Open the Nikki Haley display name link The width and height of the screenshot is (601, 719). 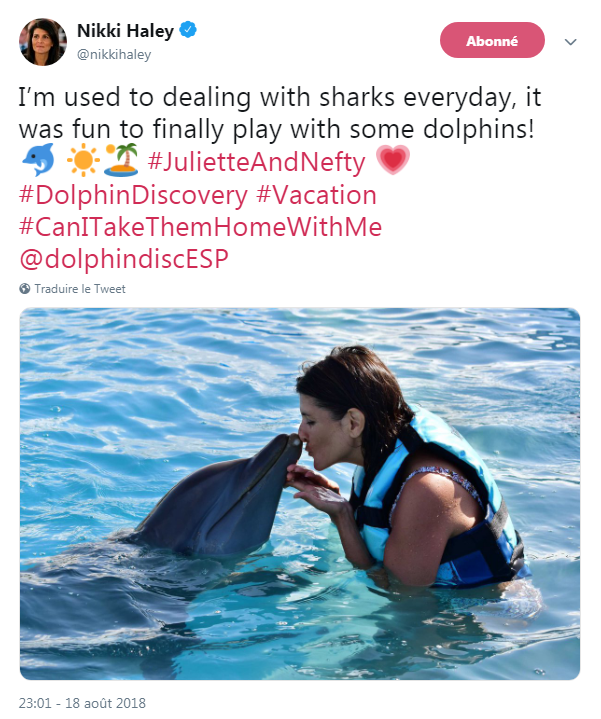(x=125, y=32)
